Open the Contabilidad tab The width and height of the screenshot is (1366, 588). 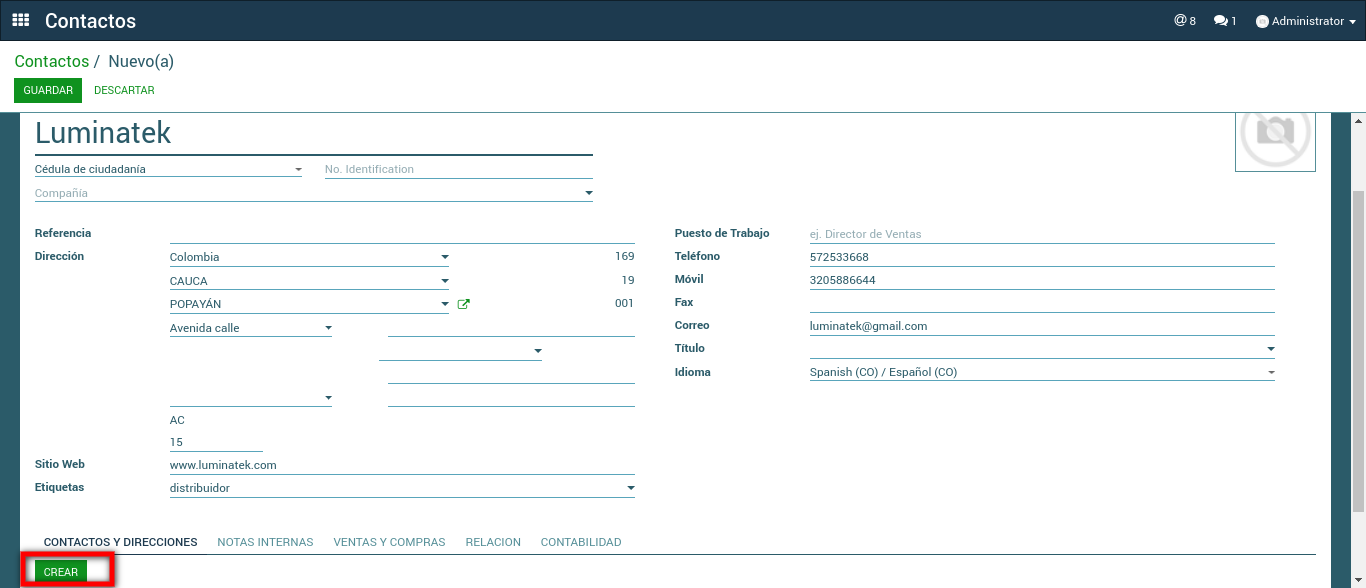click(580, 542)
